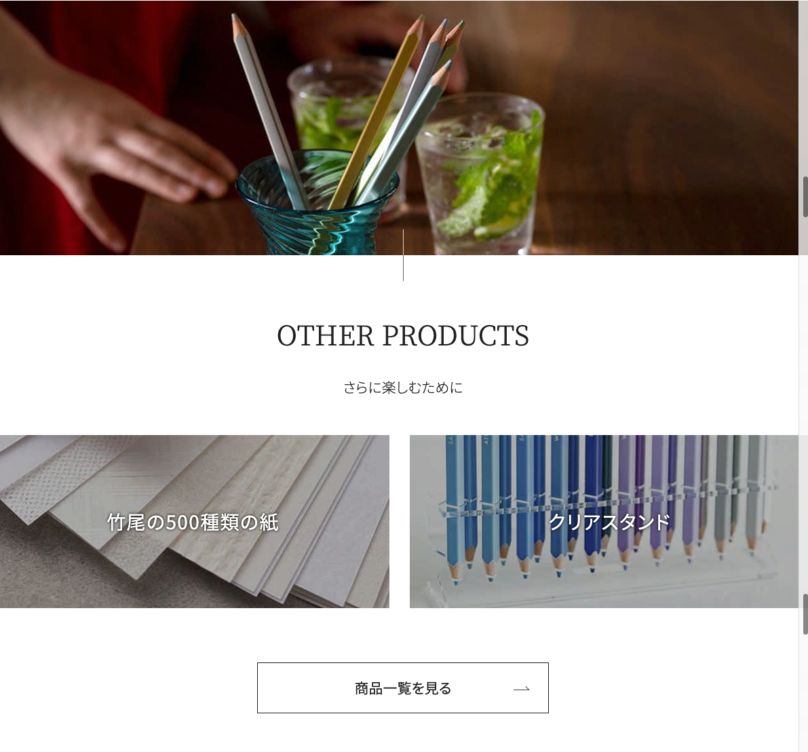
Task: Click the vertical divider line above OTHER PRODUCTS
Action: tap(403, 255)
